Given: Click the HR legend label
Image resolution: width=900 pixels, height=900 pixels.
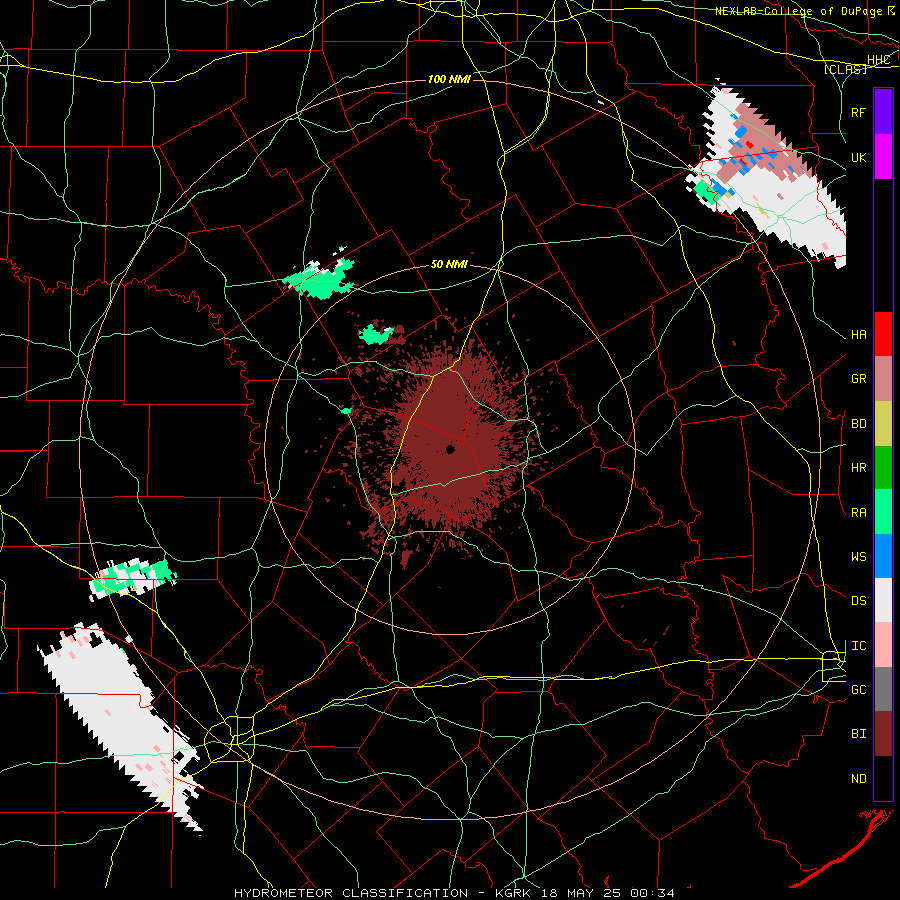Looking at the screenshot, I should pos(859,468).
